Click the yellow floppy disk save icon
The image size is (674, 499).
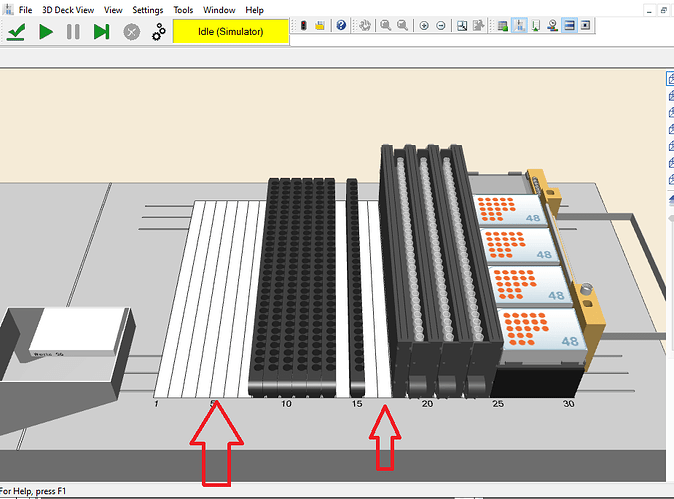[319, 26]
